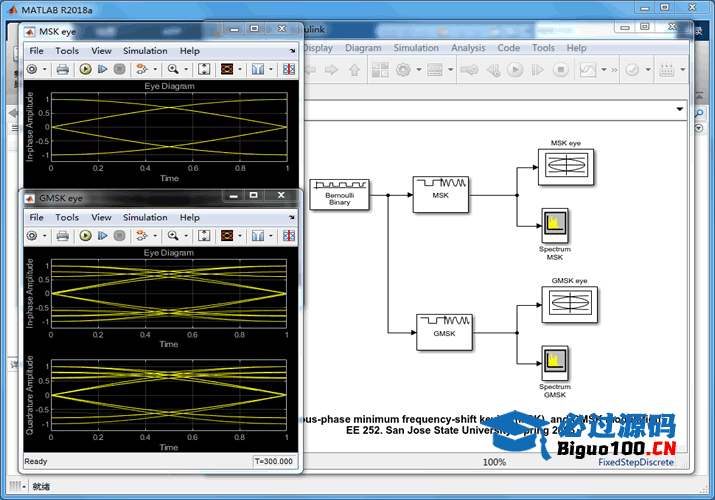Click Model Configuration gear in Simulink toolbar
Image resolution: width=715 pixels, height=500 pixels.
[403, 70]
